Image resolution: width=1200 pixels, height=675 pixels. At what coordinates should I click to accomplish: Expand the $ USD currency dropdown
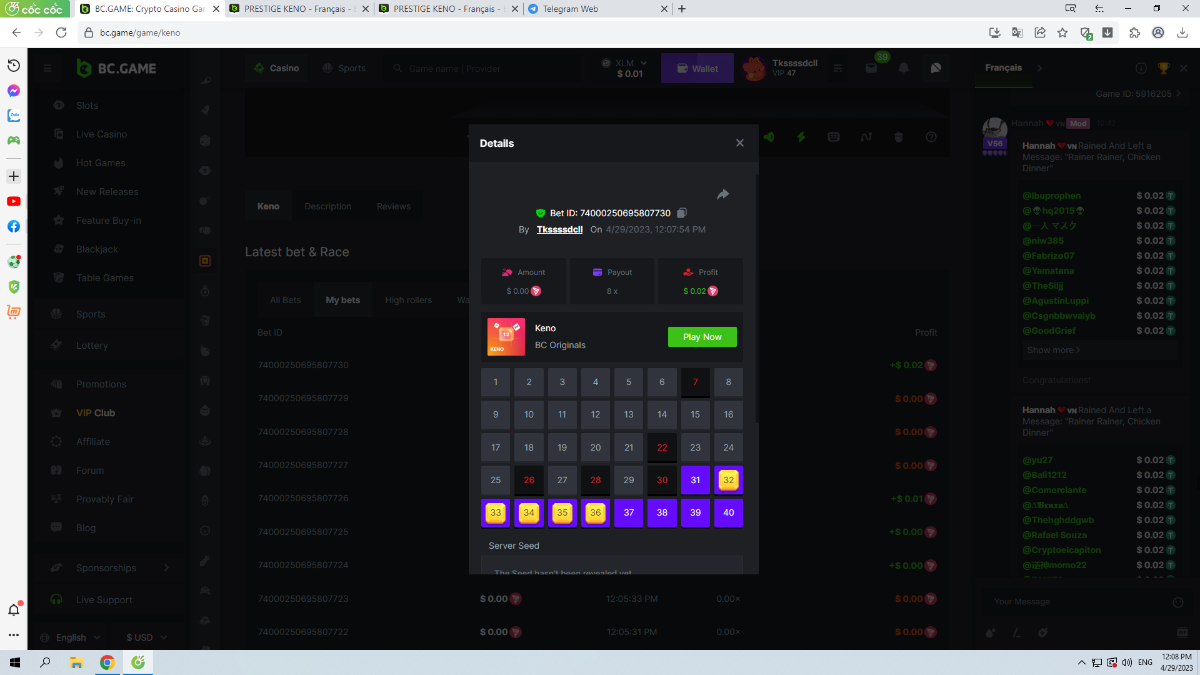(x=146, y=637)
